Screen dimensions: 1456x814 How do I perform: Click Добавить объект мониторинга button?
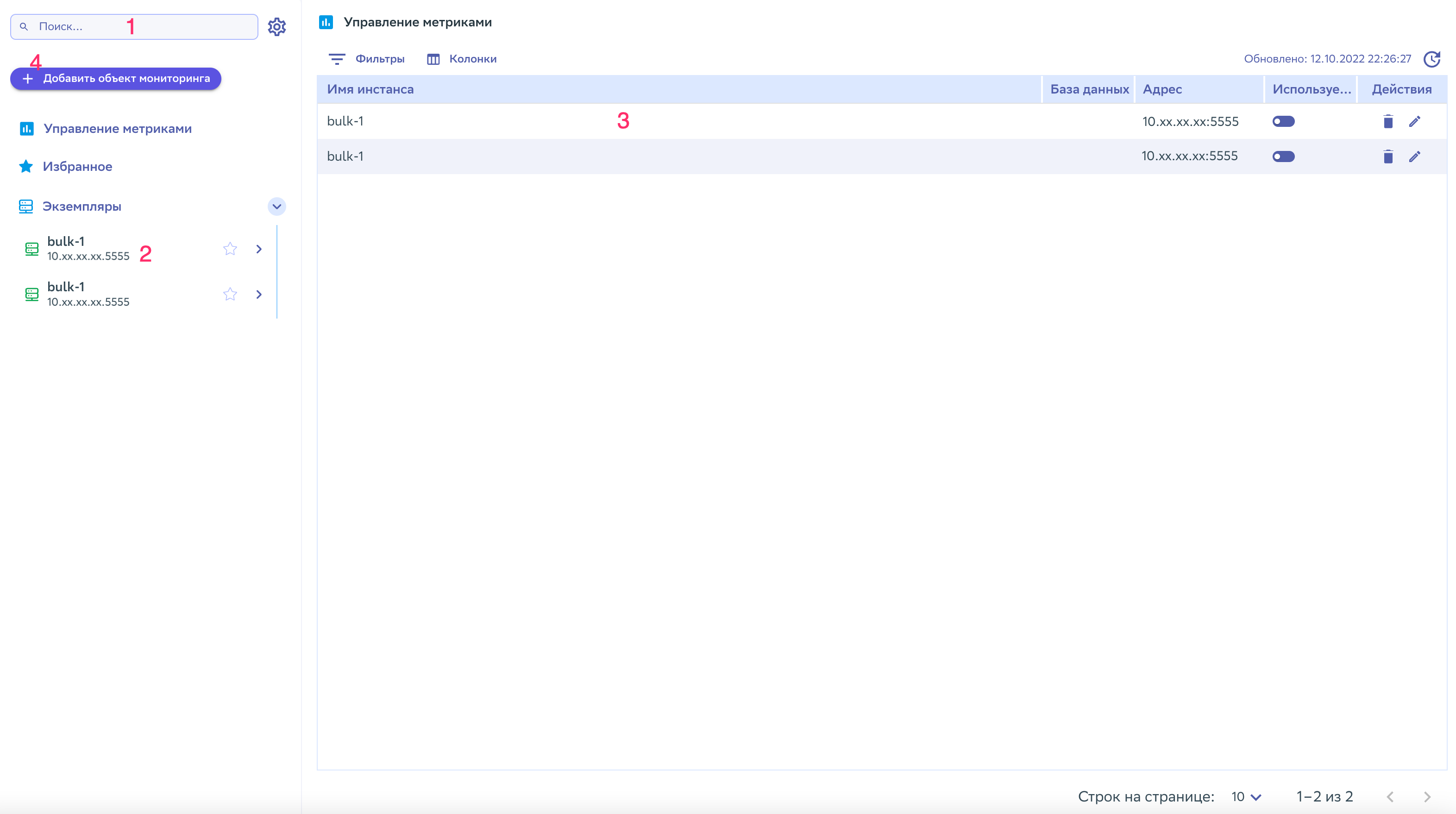click(116, 79)
